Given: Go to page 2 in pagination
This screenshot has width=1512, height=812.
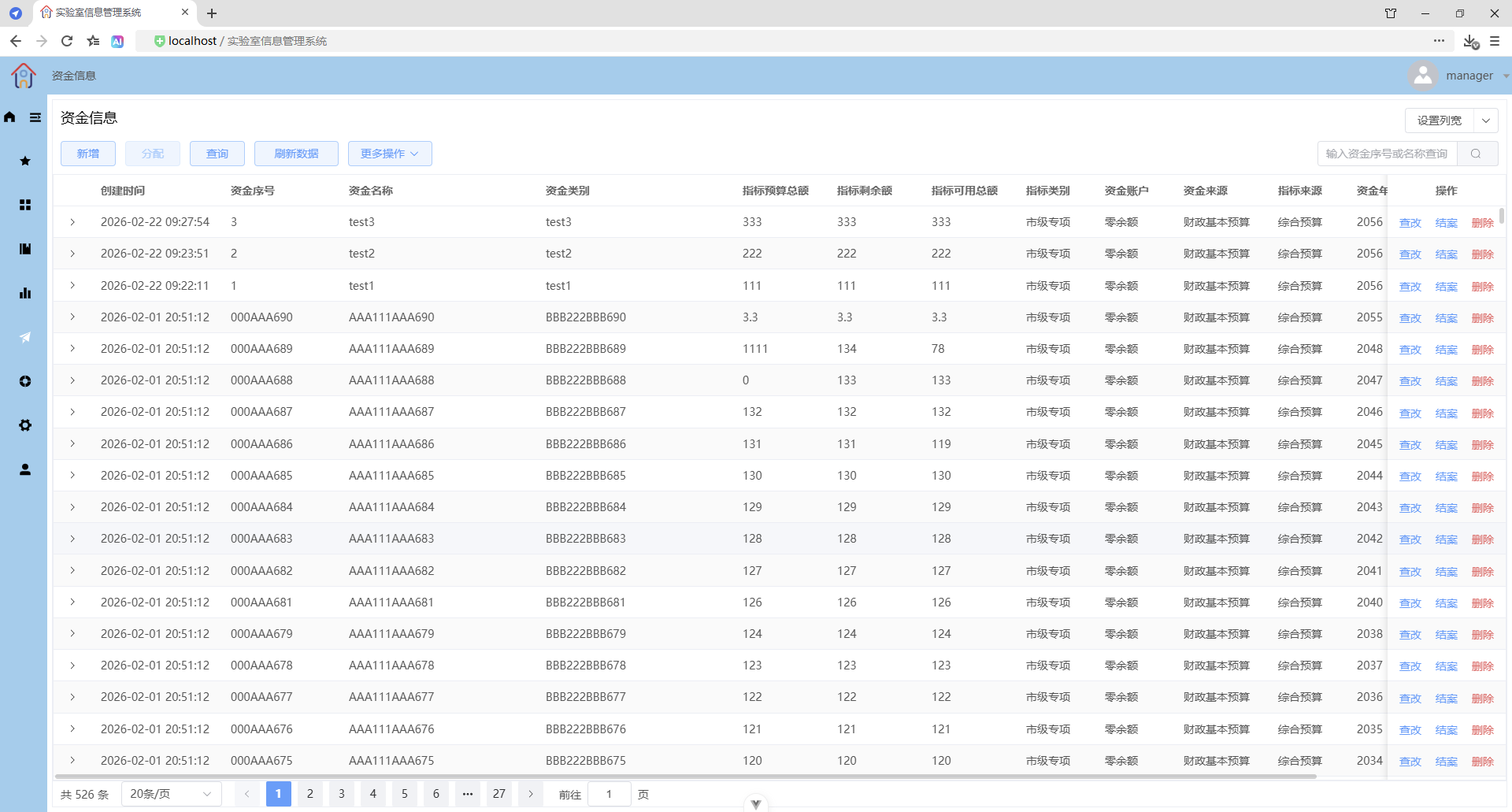Looking at the screenshot, I should (310, 794).
